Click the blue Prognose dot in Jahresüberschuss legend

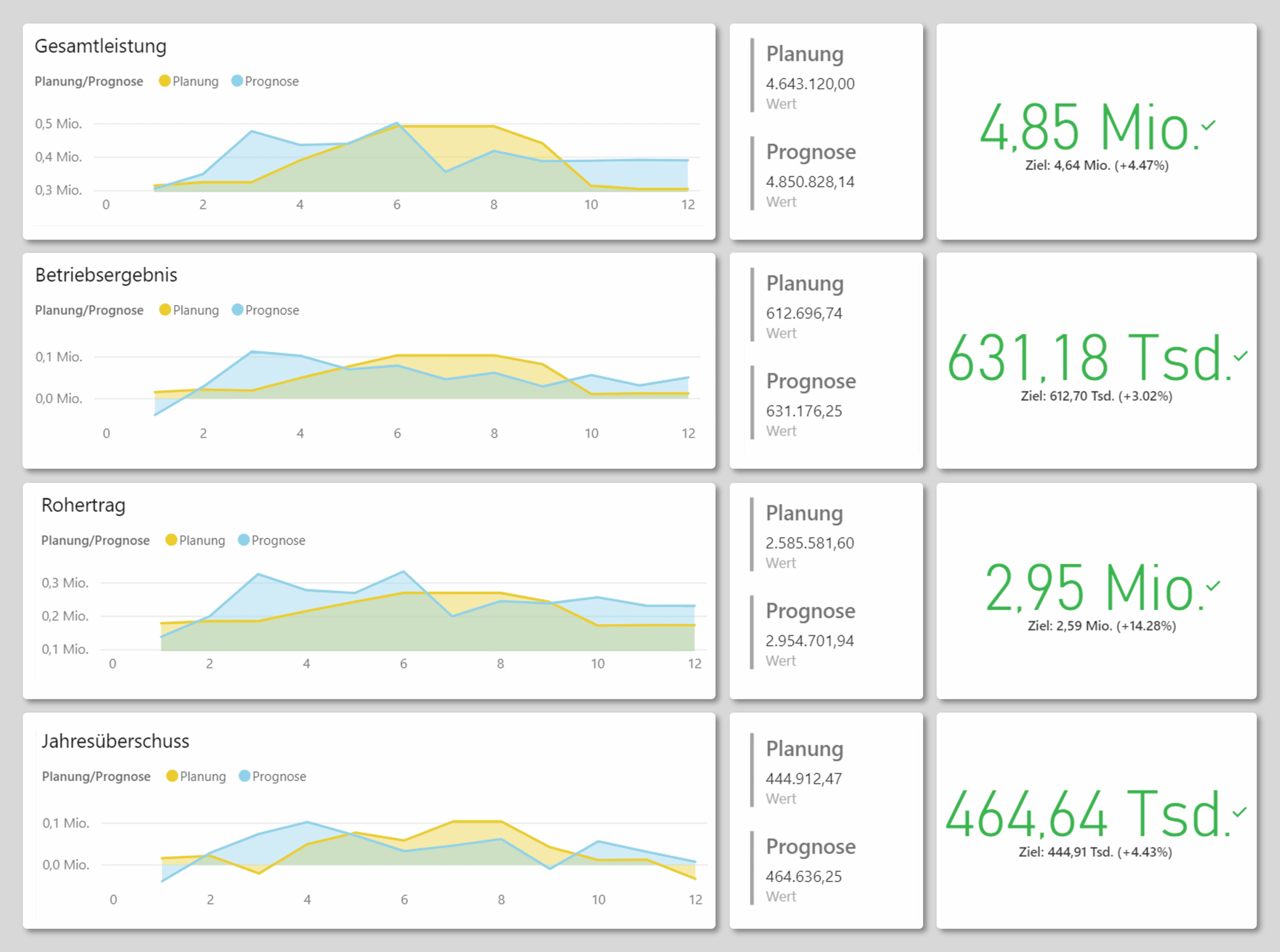[x=244, y=775]
